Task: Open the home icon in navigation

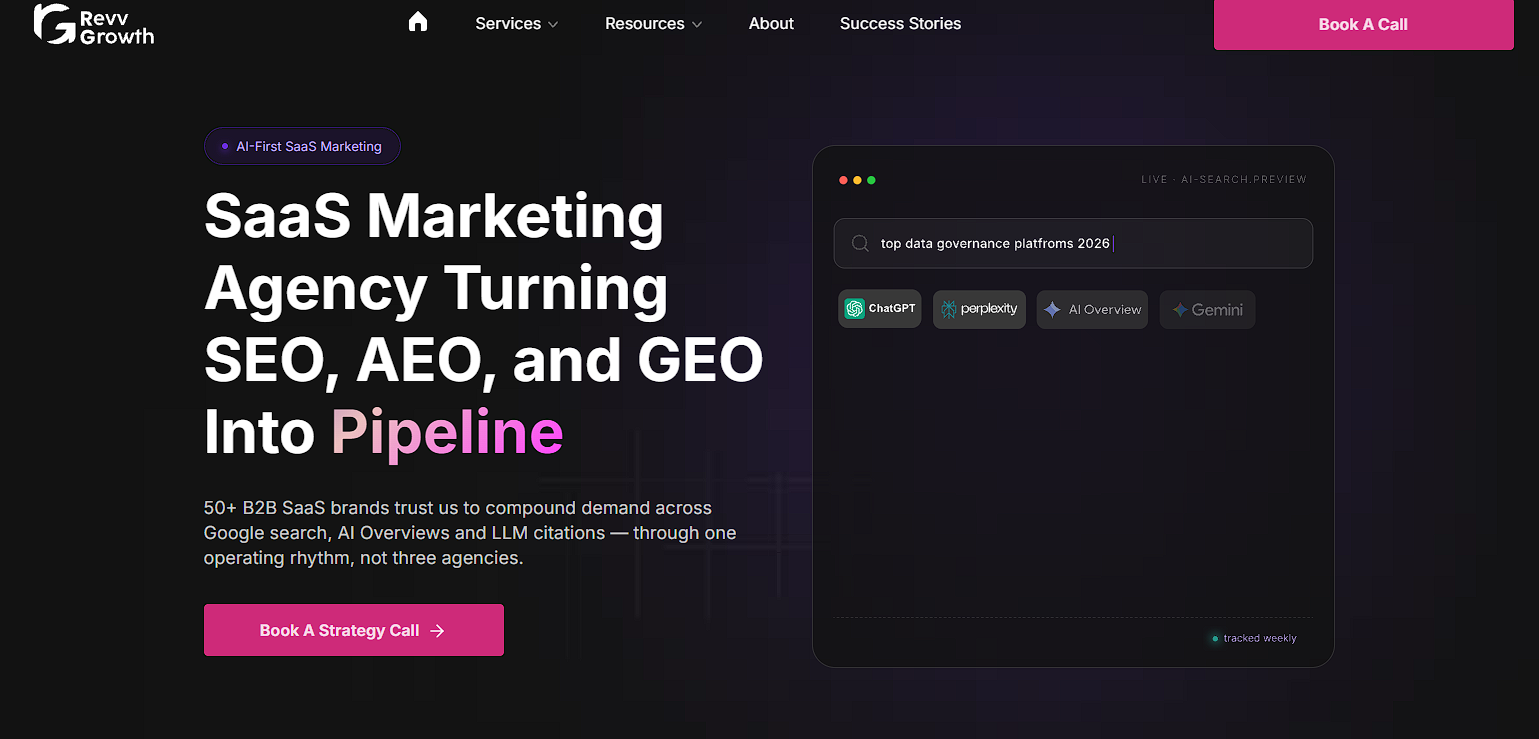Action: (x=418, y=22)
